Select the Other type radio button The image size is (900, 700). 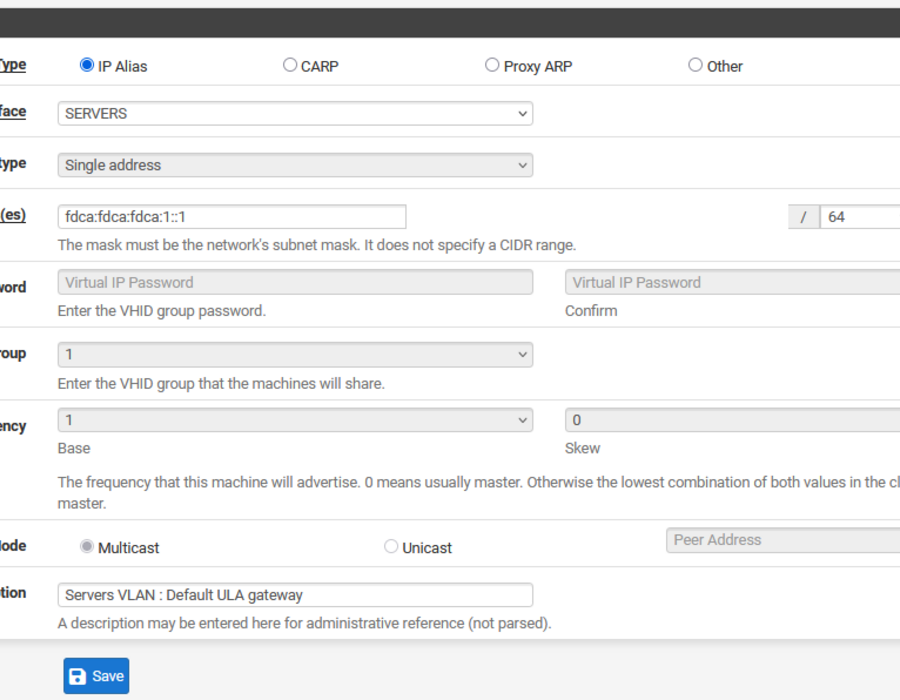[695, 65]
